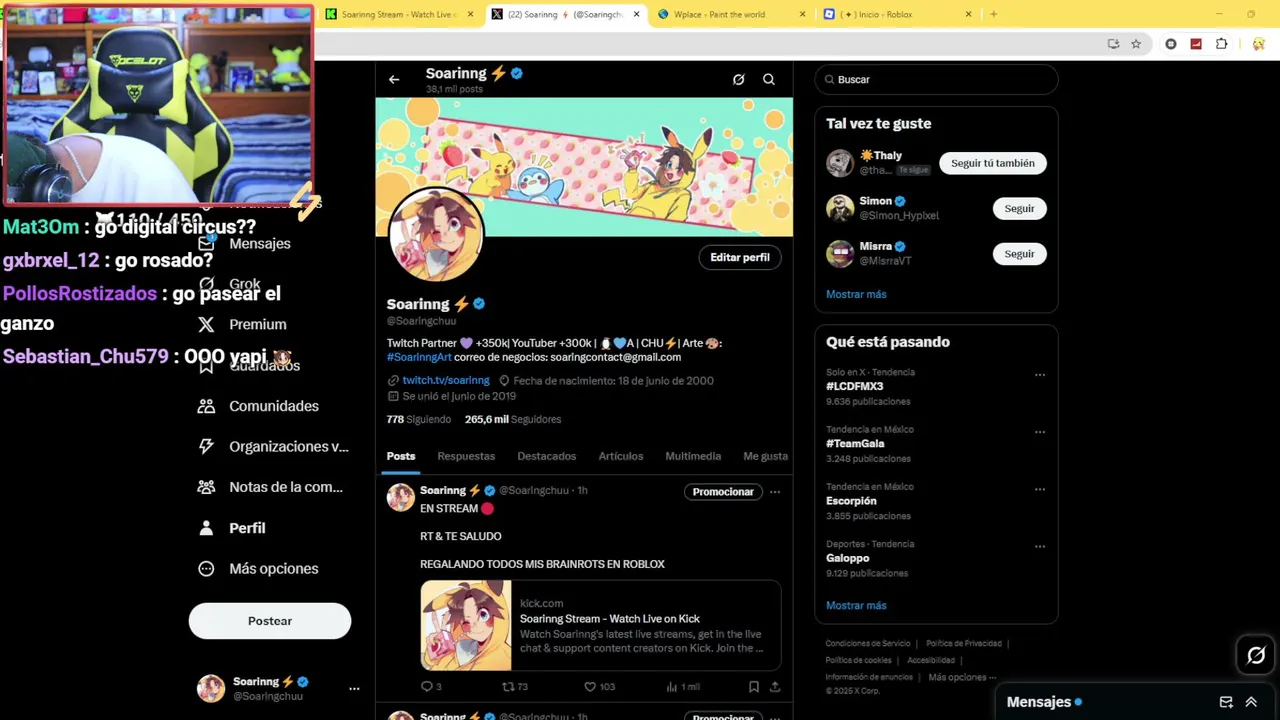Switch to the Inicio - Roblox tab
Image resolution: width=1280 pixels, height=720 pixels.
[897, 14]
